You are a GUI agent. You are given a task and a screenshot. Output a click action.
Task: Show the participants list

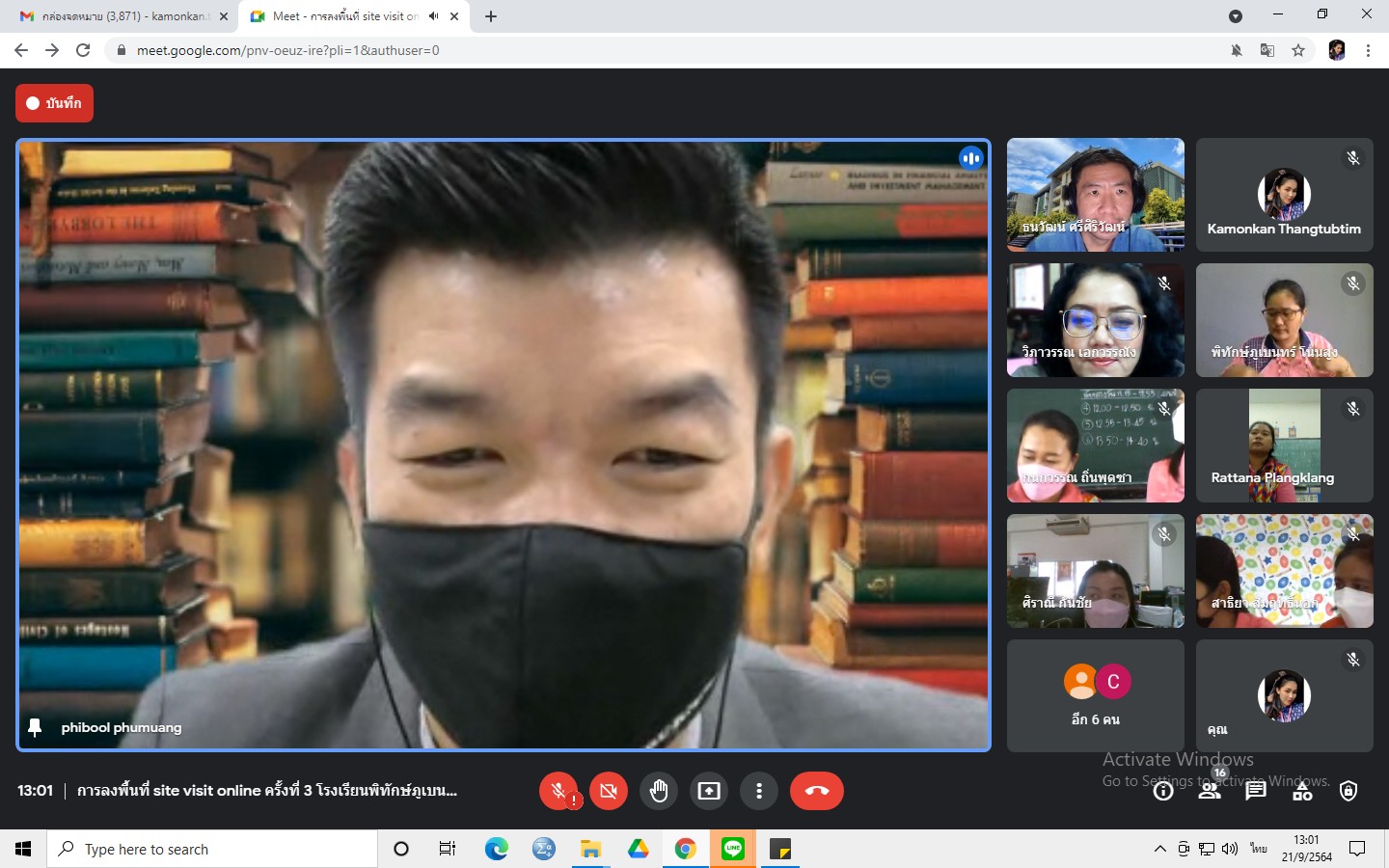(1209, 791)
